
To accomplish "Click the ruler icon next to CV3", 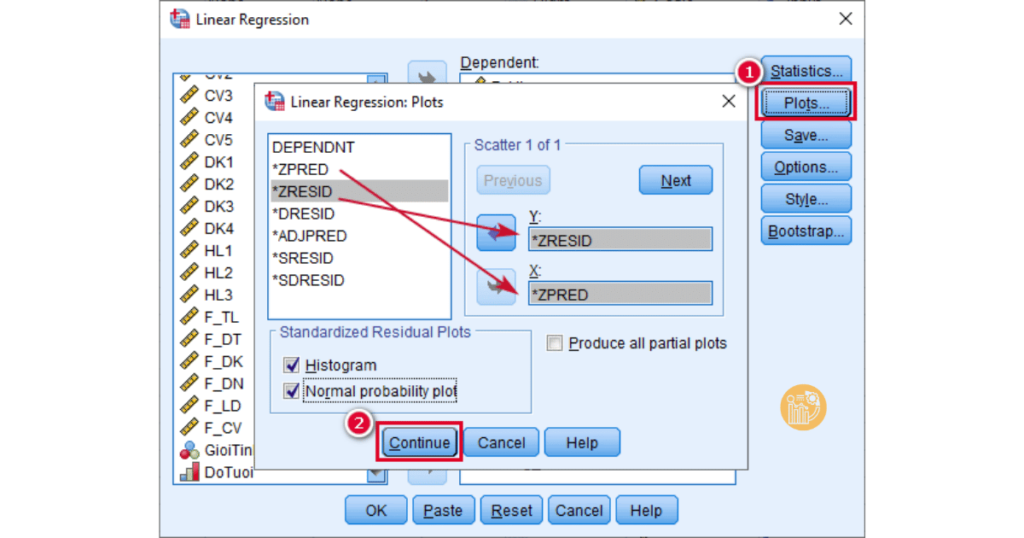I will coord(188,96).
